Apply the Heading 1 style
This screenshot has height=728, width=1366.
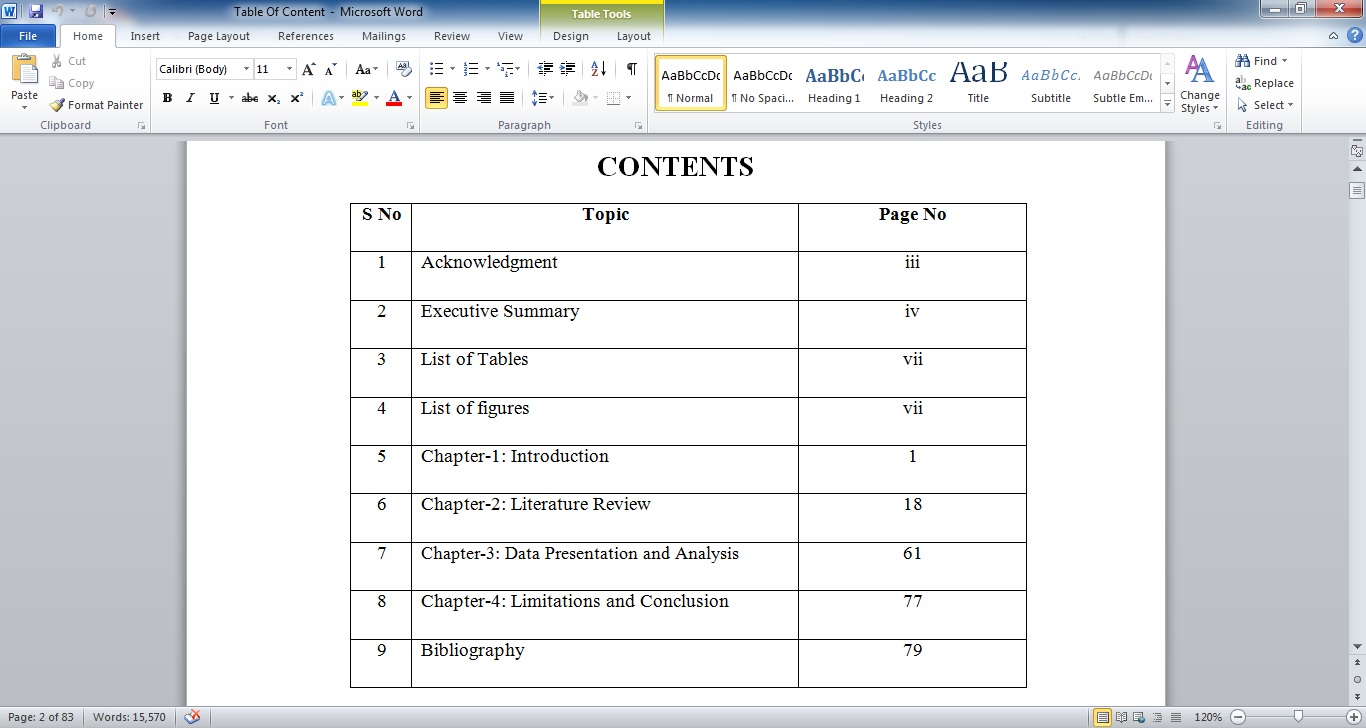[834, 83]
